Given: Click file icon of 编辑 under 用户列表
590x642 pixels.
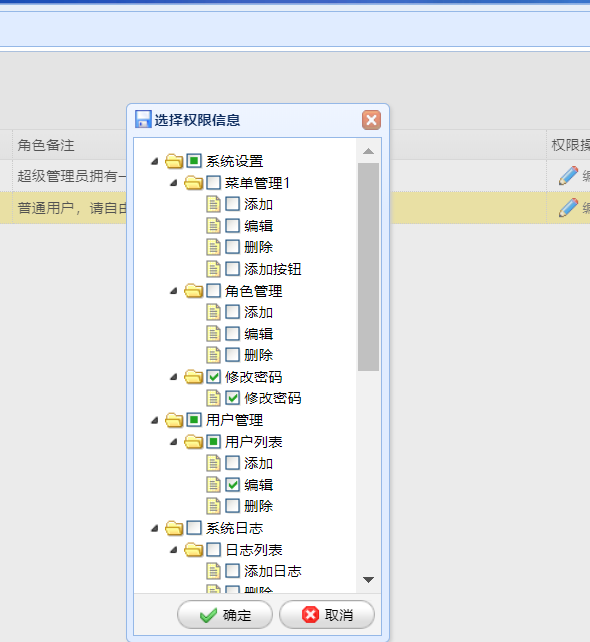Looking at the screenshot, I should [x=213, y=485].
